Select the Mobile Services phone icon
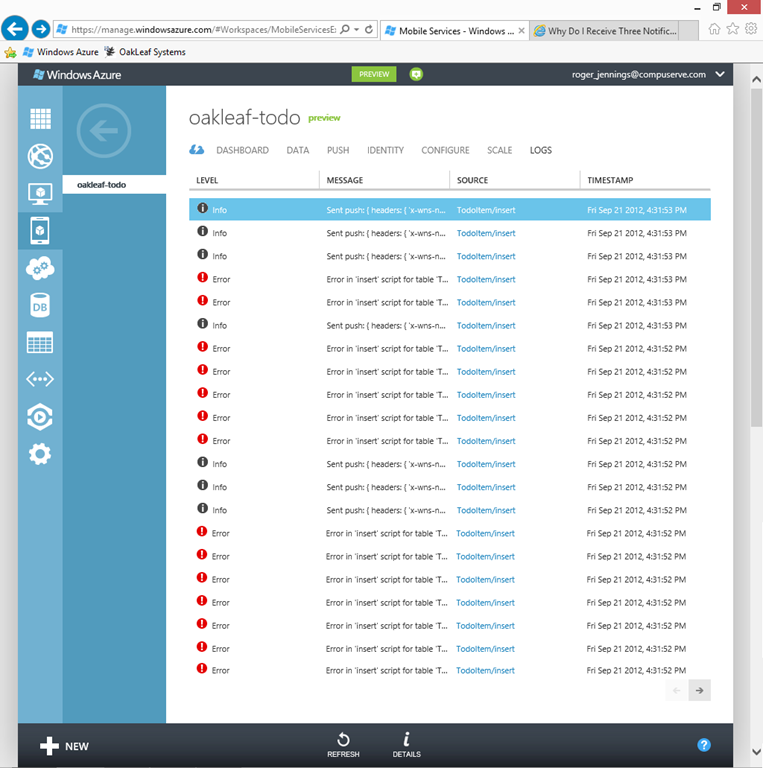 pos(40,231)
